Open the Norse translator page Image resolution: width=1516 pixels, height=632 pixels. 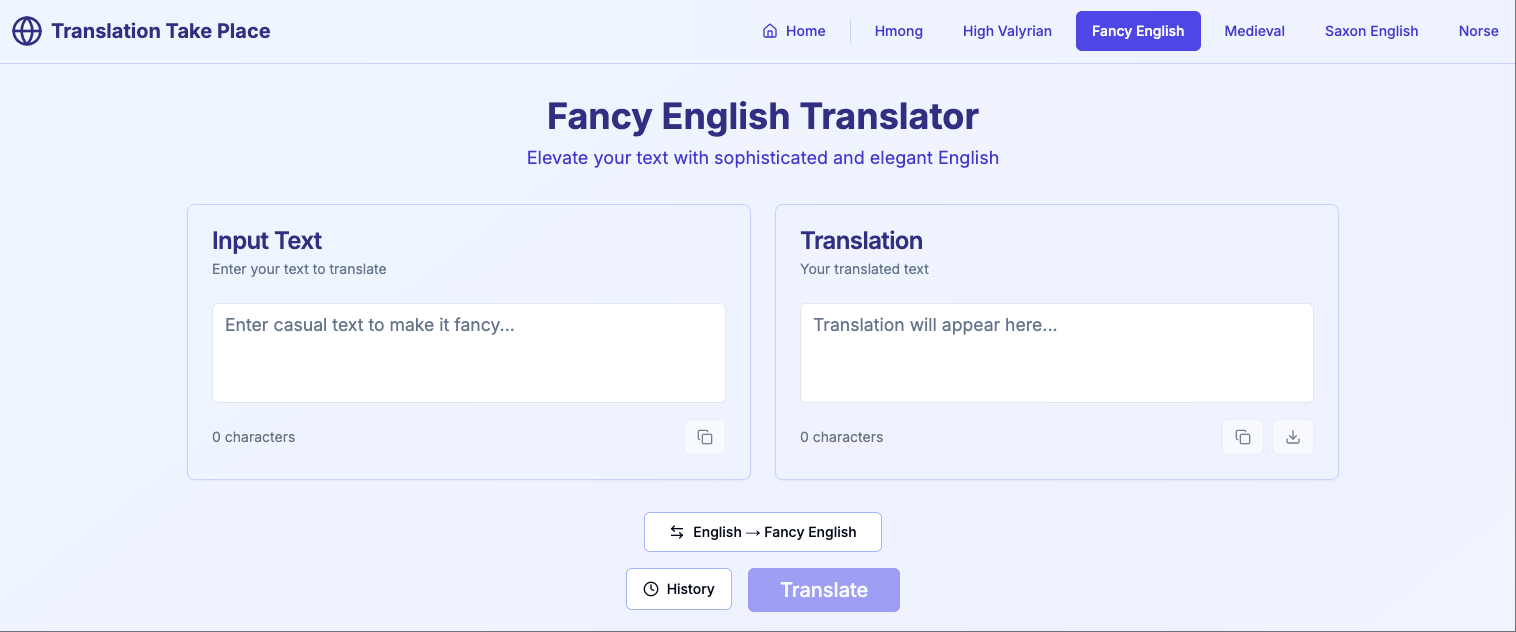pos(1477,31)
